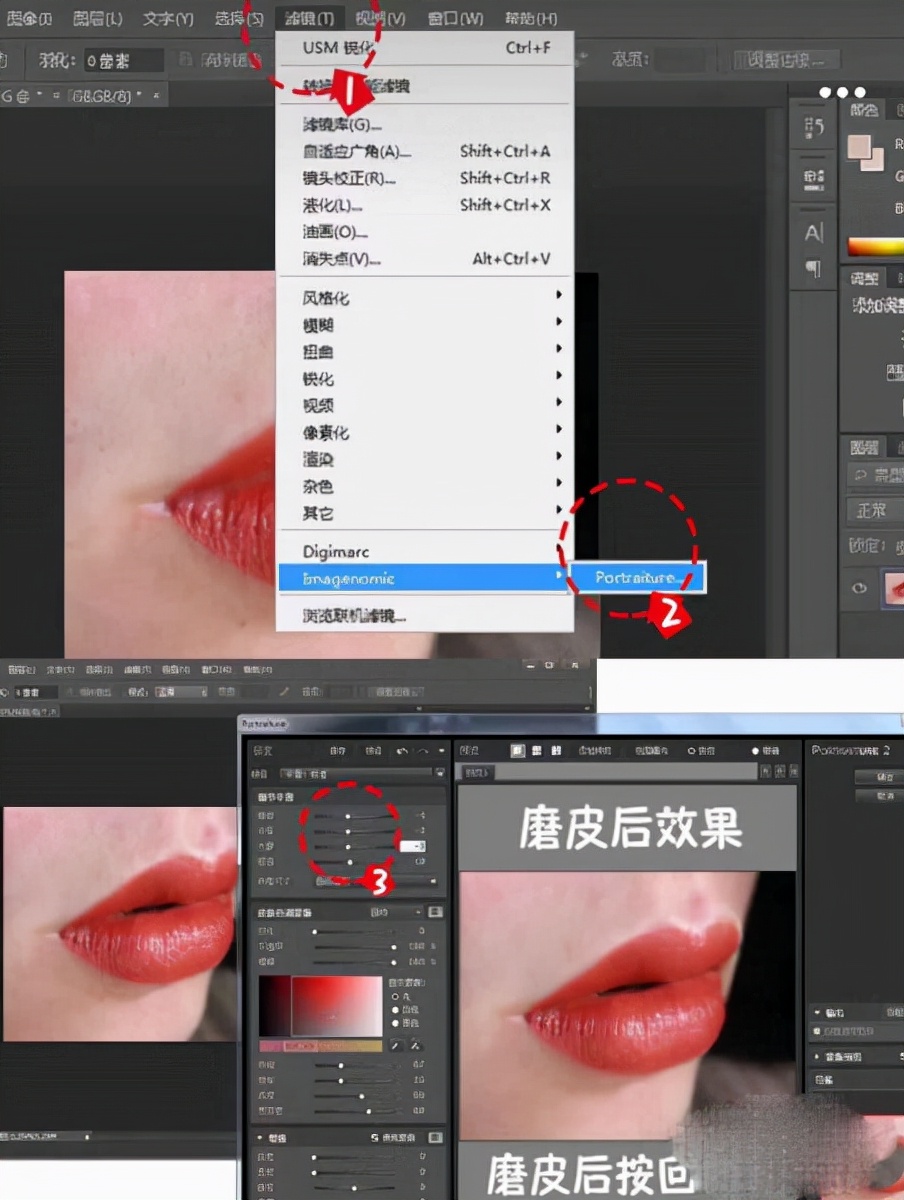Open the 文字(Y) Type menu
This screenshot has height=1200, width=904.
[x=168, y=18]
